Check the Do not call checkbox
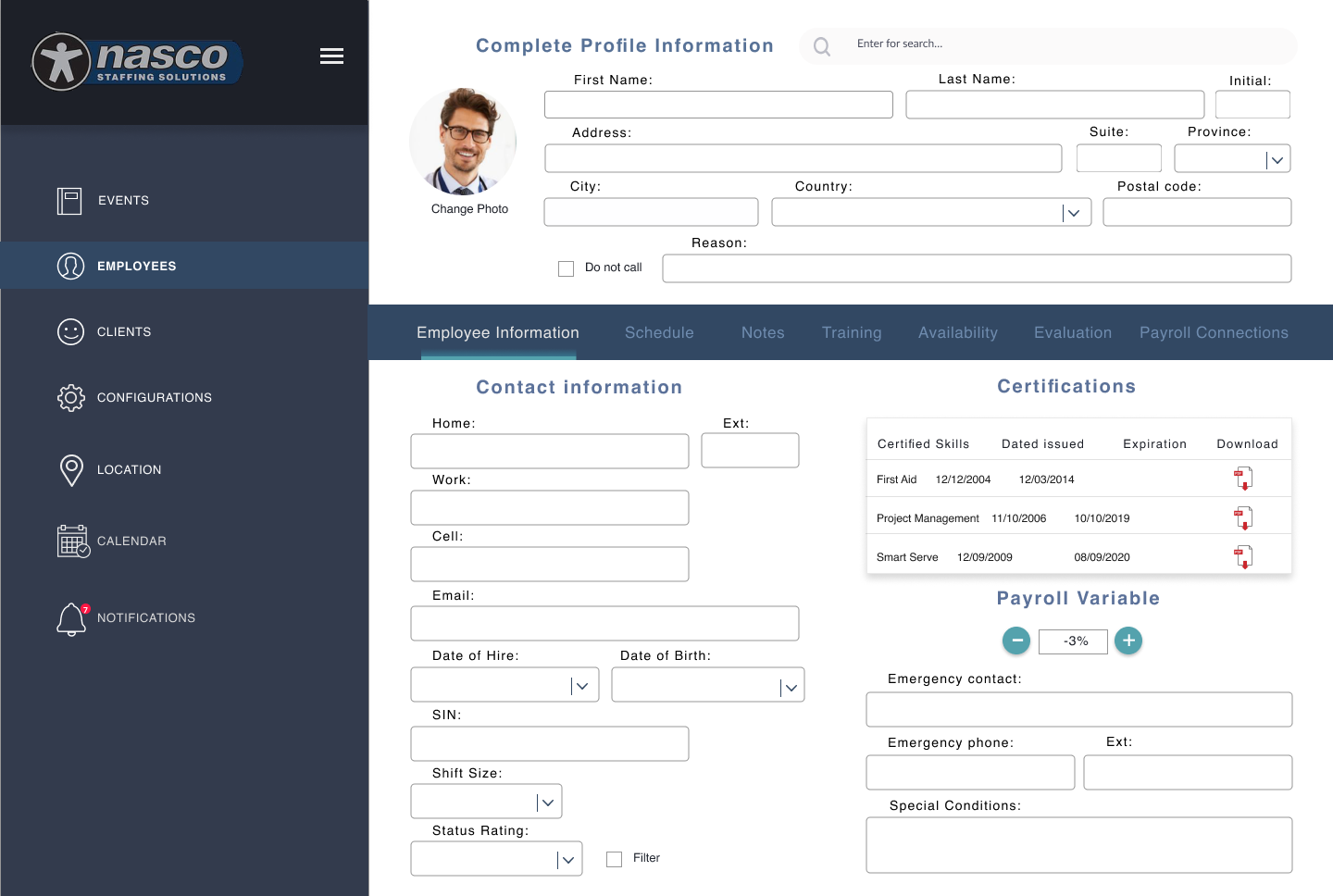The width and height of the screenshot is (1333, 896). tap(566, 268)
